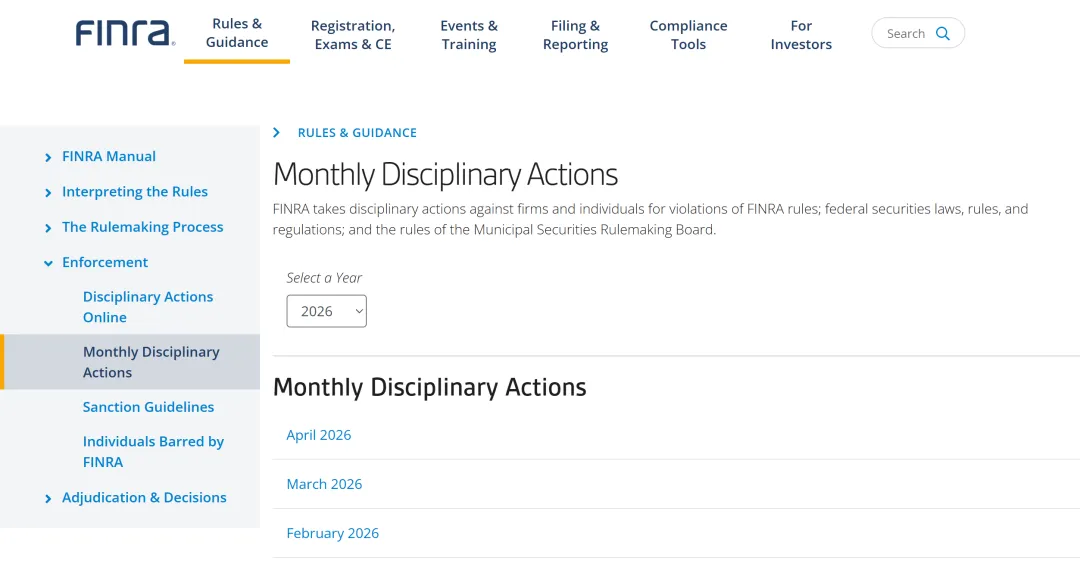This screenshot has width=1080, height=573.
Task: Click the search magnifying glass icon
Action: coord(942,33)
